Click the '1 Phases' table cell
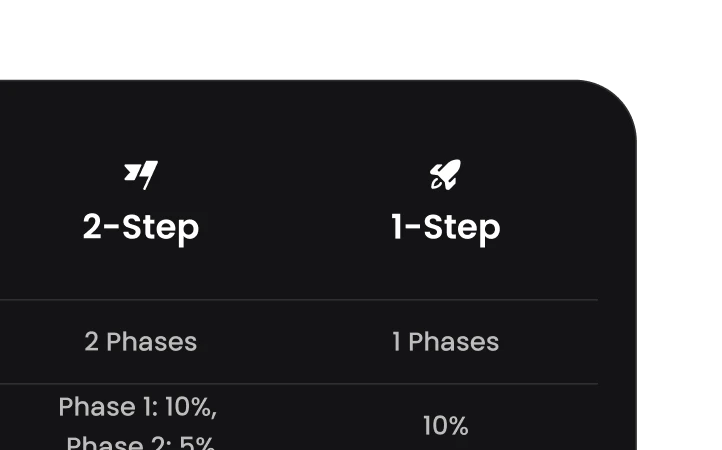 point(445,342)
